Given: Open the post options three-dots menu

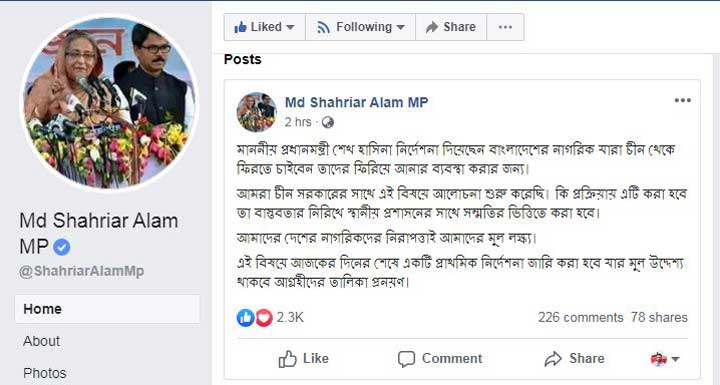Looking at the screenshot, I should pos(682,101).
